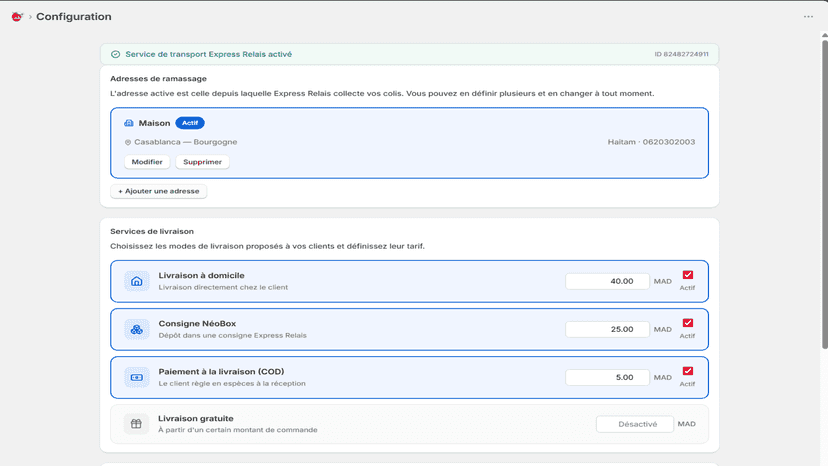Click the Maison address name

(154, 123)
